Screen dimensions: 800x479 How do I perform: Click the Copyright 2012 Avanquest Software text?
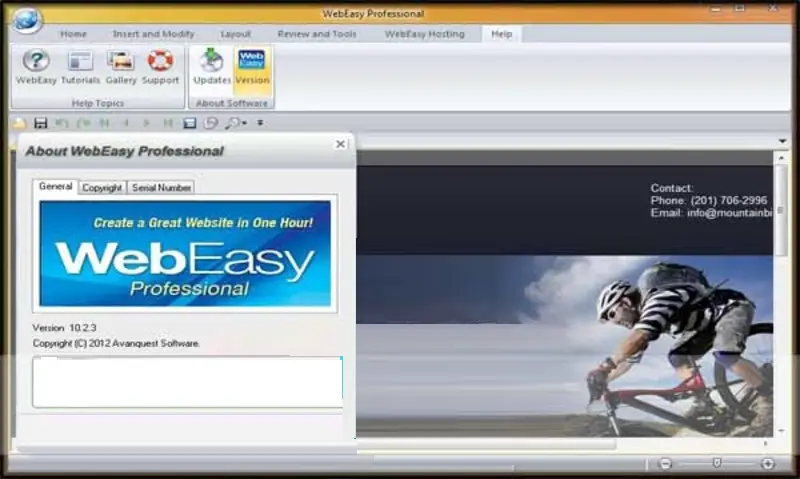coord(116,344)
